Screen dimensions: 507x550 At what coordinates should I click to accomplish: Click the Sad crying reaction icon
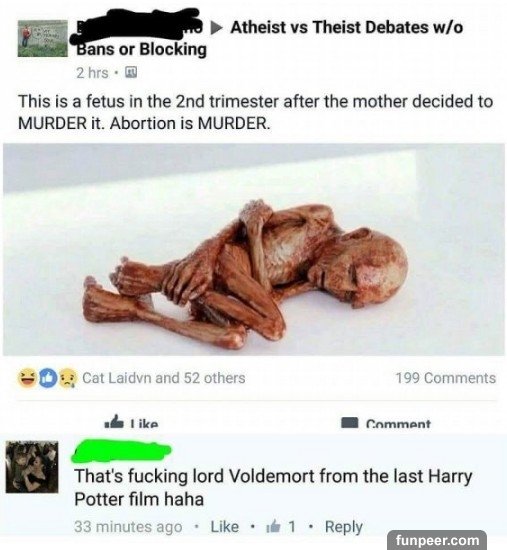68,378
